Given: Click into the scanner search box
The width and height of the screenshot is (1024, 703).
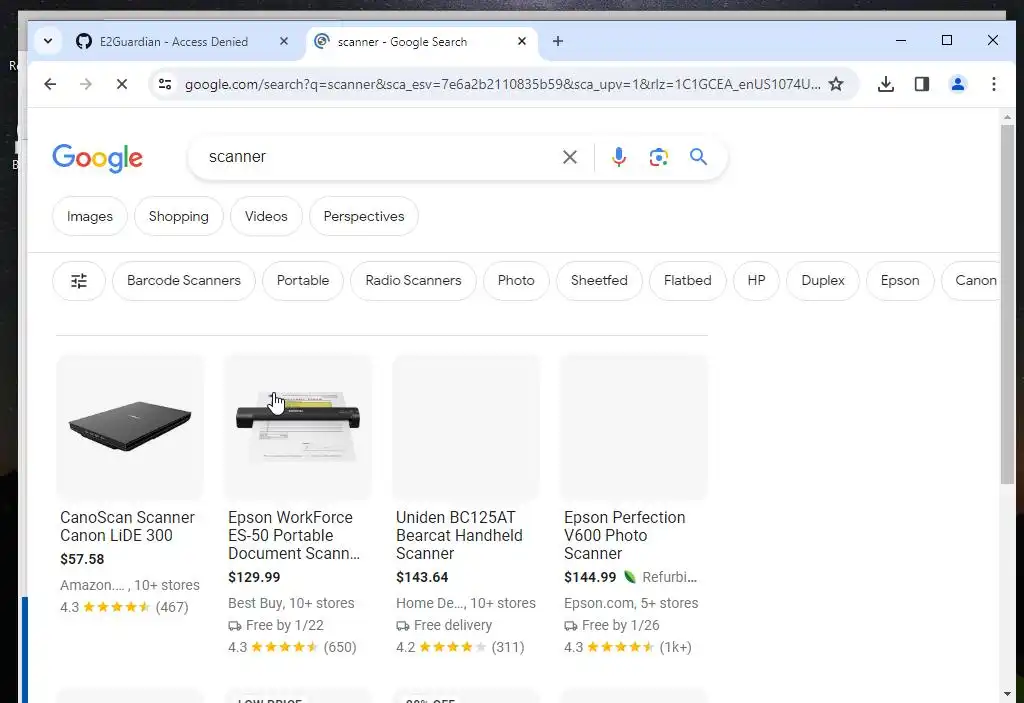Looking at the screenshot, I should coord(379,157).
